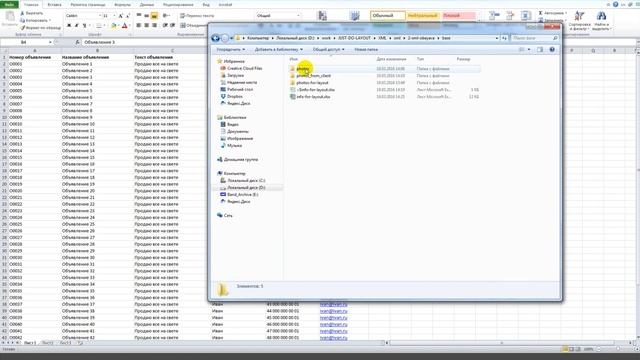Toggle bold formatting in Excel ribbon

pos(69,25)
